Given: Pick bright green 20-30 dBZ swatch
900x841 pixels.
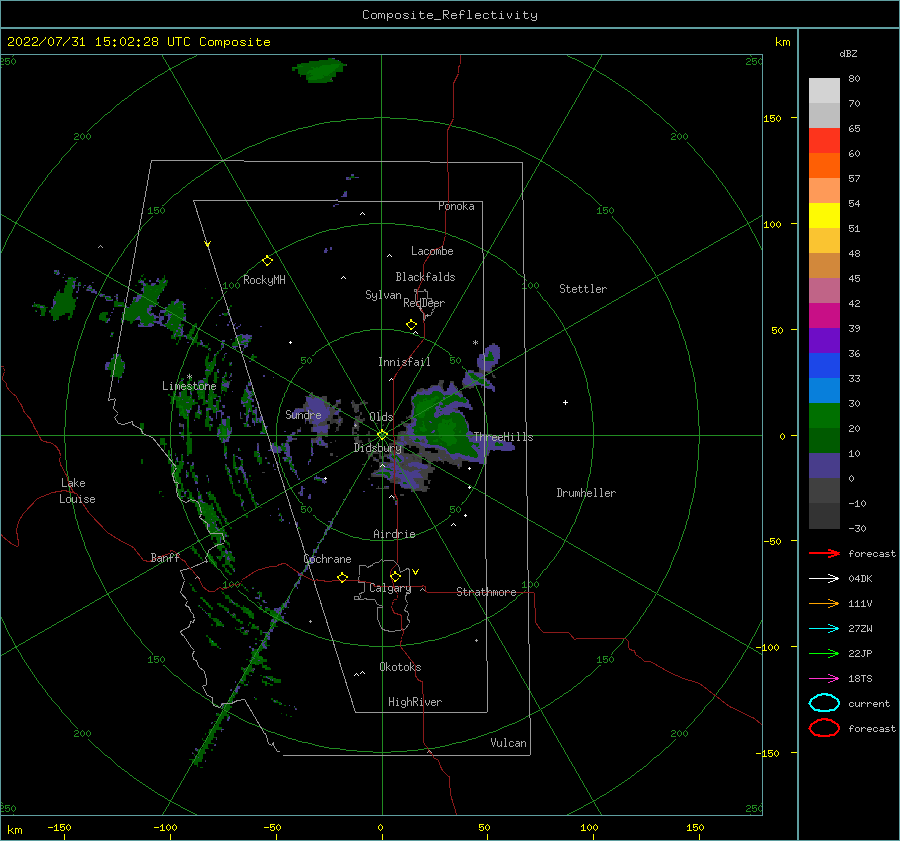Looking at the screenshot, I should (824, 415).
